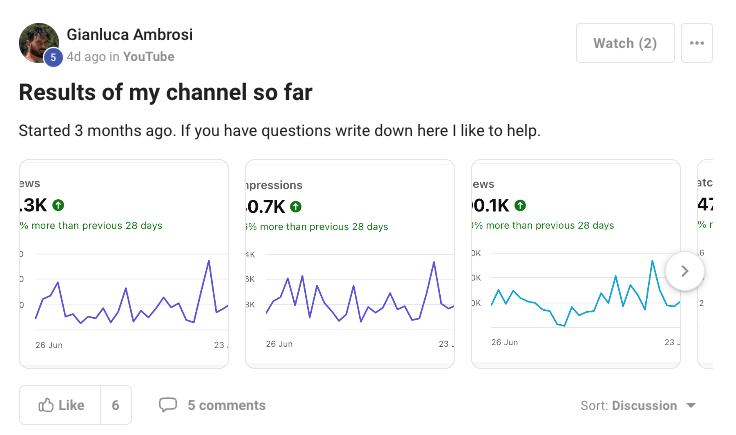This screenshot has height=435, width=736.
Task: Click the speech bubble comments icon
Action: click(168, 405)
